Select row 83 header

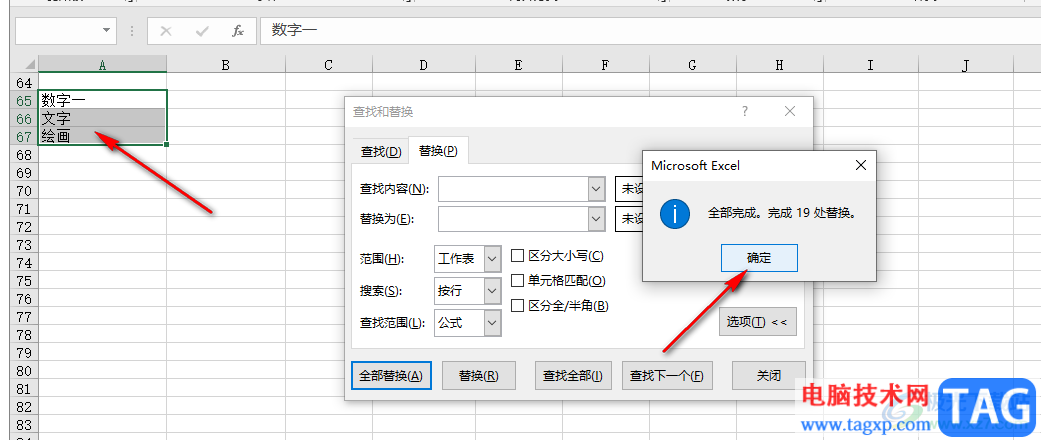pyautogui.click(x=24, y=425)
